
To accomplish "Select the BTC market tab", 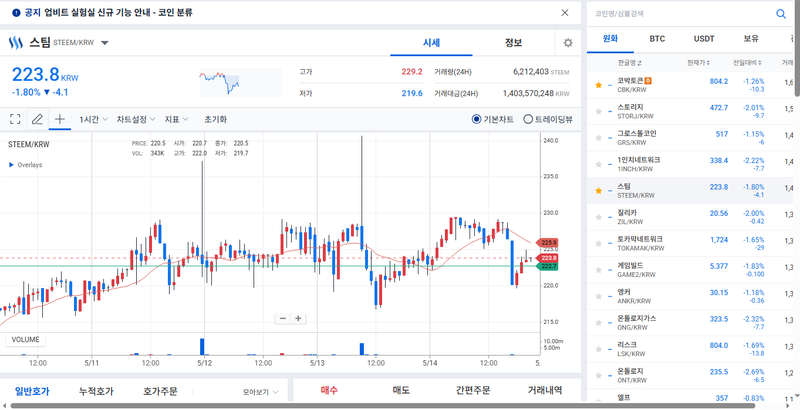I will pyautogui.click(x=657, y=38).
